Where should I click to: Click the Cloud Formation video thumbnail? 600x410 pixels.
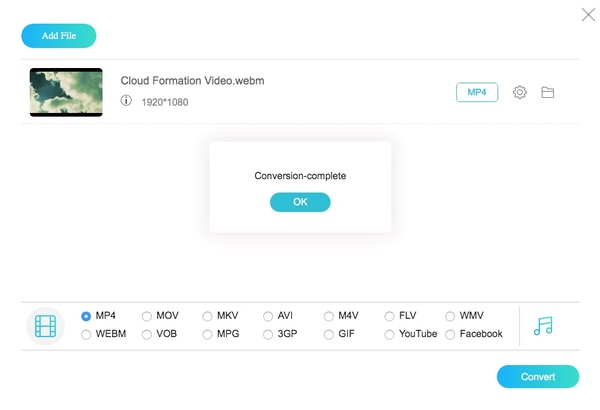point(66,92)
